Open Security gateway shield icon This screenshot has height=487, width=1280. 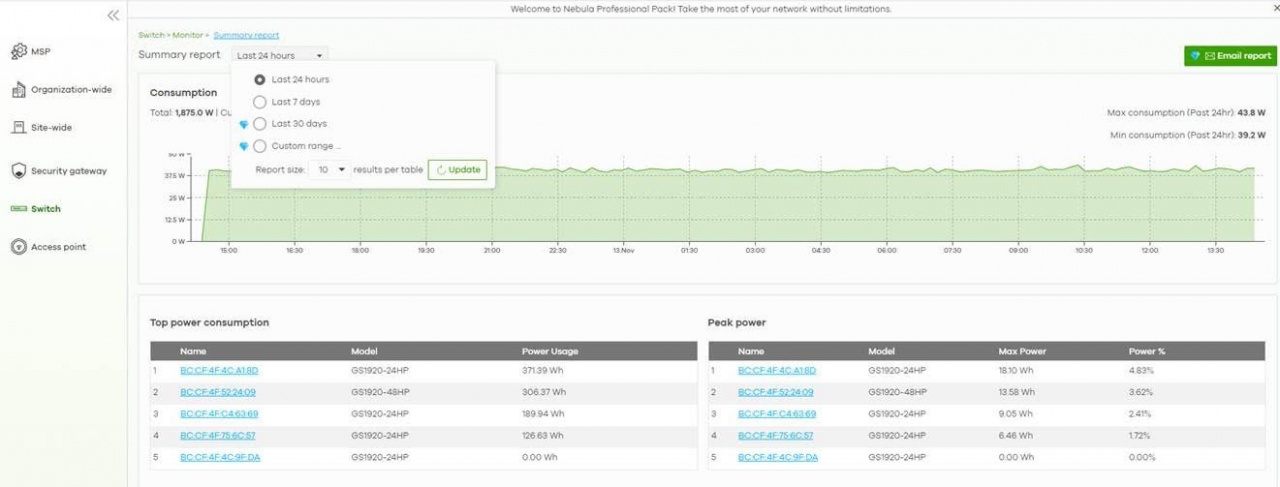(x=18, y=171)
